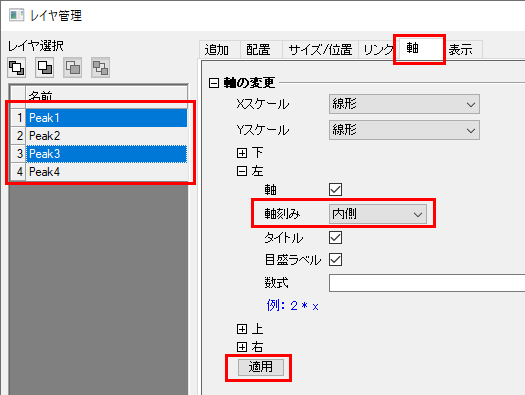Image resolution: width=525 pixels, height=395 pixels.
Task: Click row number 3 in layer list
Action: 18,154
